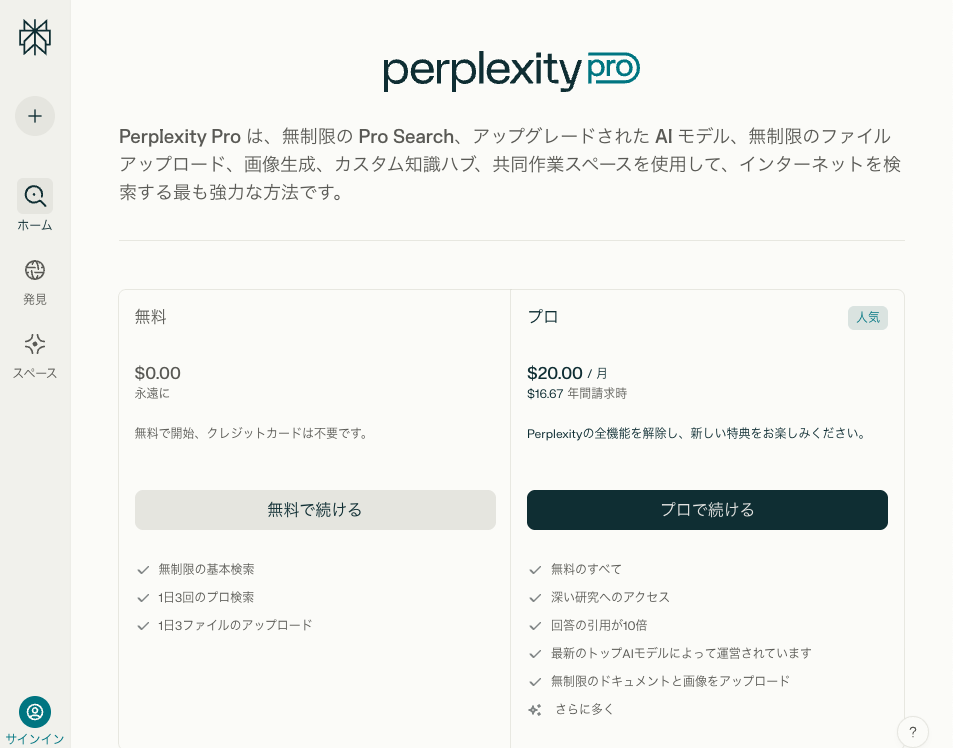
Task: Click さらに多く to see more features
Action: tap(584, 709)
